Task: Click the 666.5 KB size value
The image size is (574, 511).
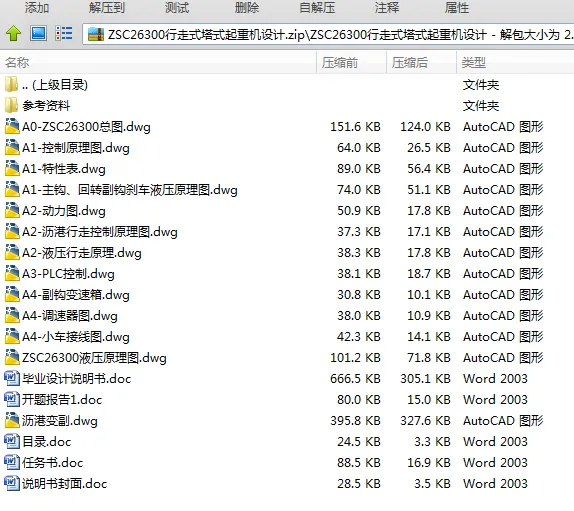Action: (355, 379)
